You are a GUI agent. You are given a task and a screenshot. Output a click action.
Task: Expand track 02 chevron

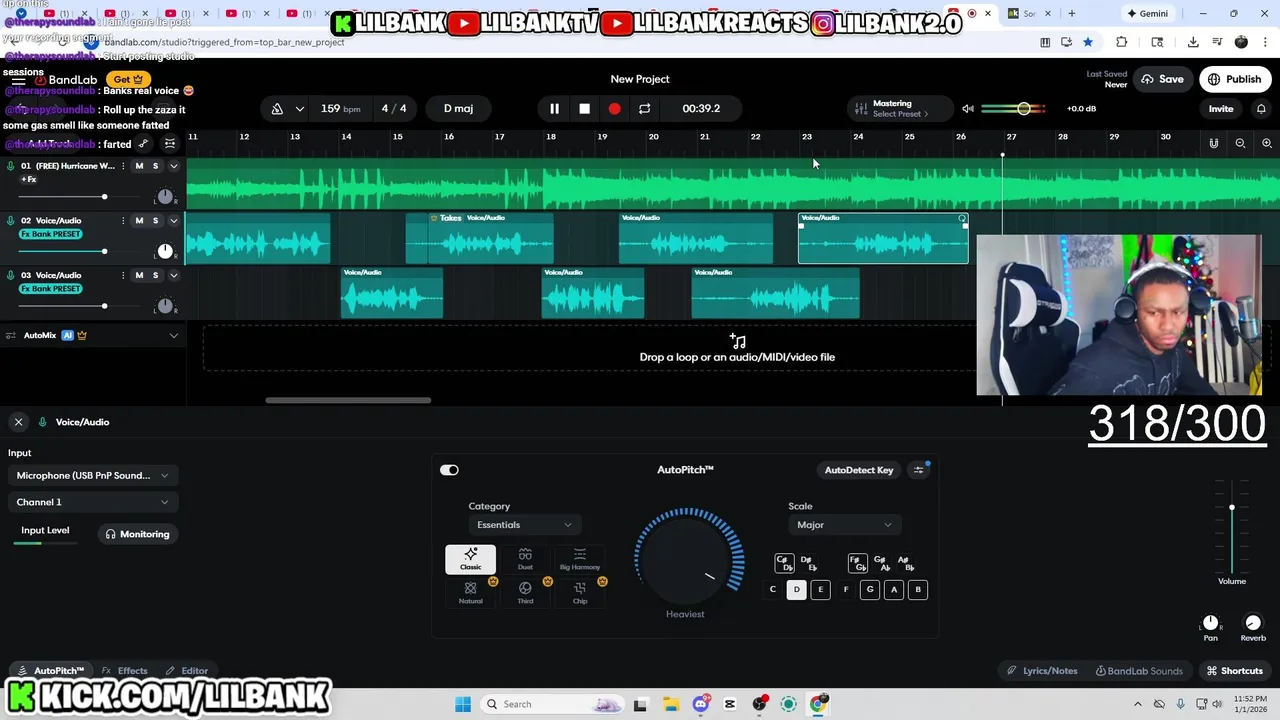point(173,221)
